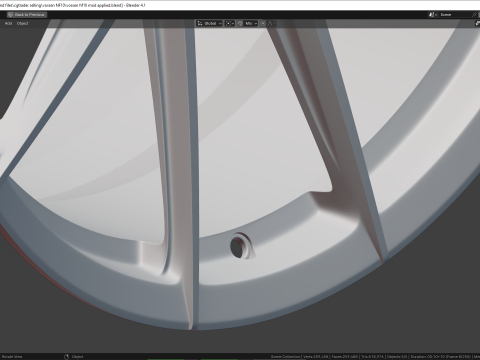Viewport: 480px width, 360px height.
Task: Toggle proportional editing icon
Action: click(263, 23)
